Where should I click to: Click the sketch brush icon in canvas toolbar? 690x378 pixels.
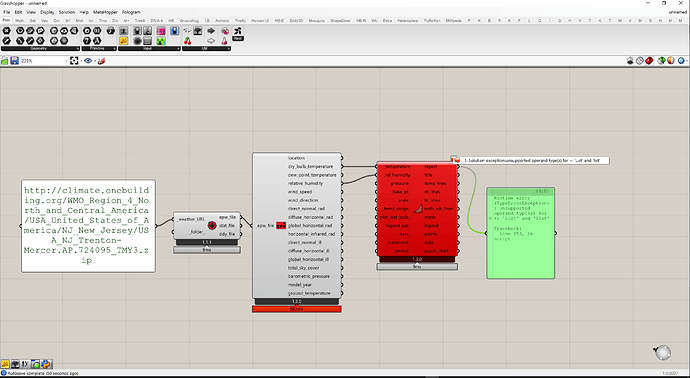point(101,61)
